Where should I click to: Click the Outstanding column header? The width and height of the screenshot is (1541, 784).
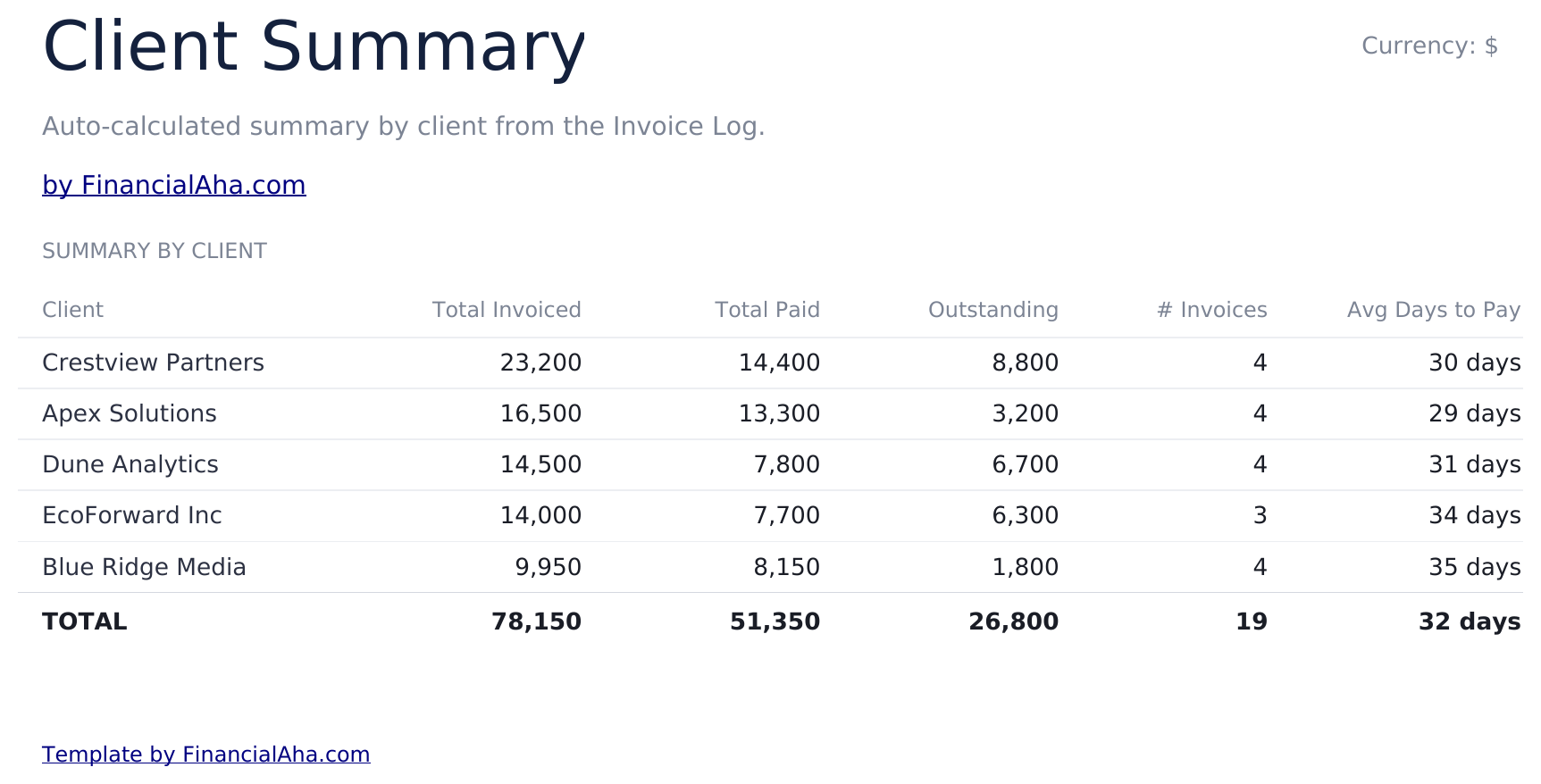pyautogui.click(x=993, y=310)
